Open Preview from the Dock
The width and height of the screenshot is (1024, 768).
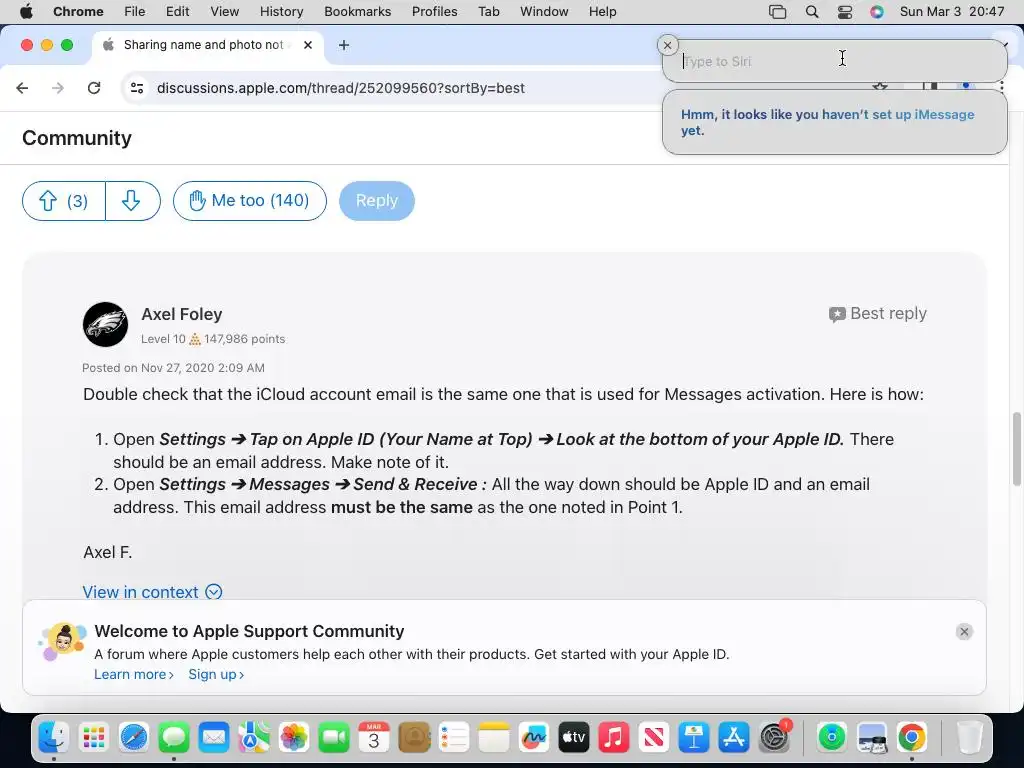click(x=872, y=738)
